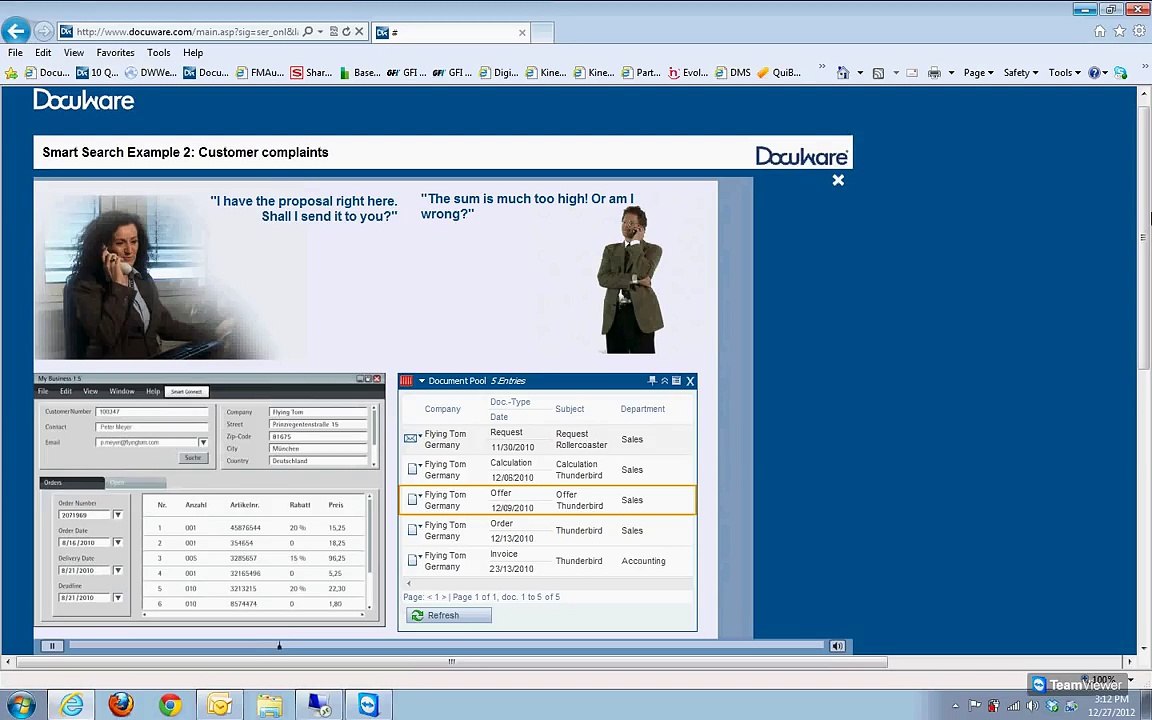Click the Windows Start button
This screenshot has width=1152, height=720.
coord(21,705)
